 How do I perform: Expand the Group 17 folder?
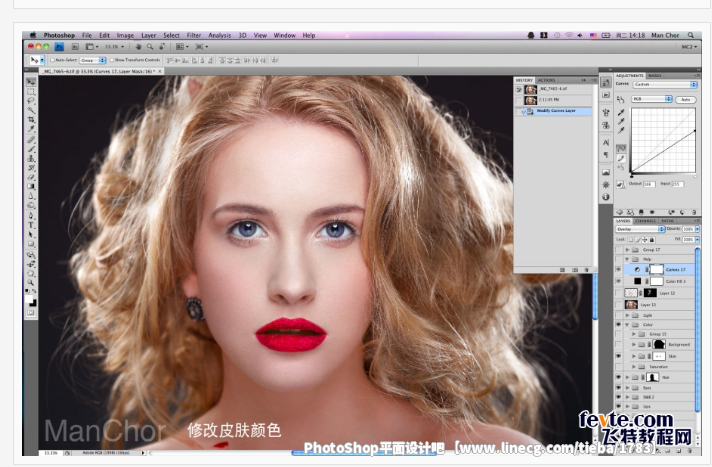pos(628,250)
